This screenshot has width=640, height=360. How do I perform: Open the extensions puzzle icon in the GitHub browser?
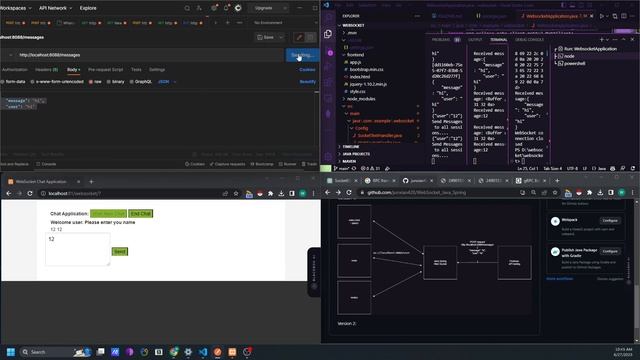point(589,192)
